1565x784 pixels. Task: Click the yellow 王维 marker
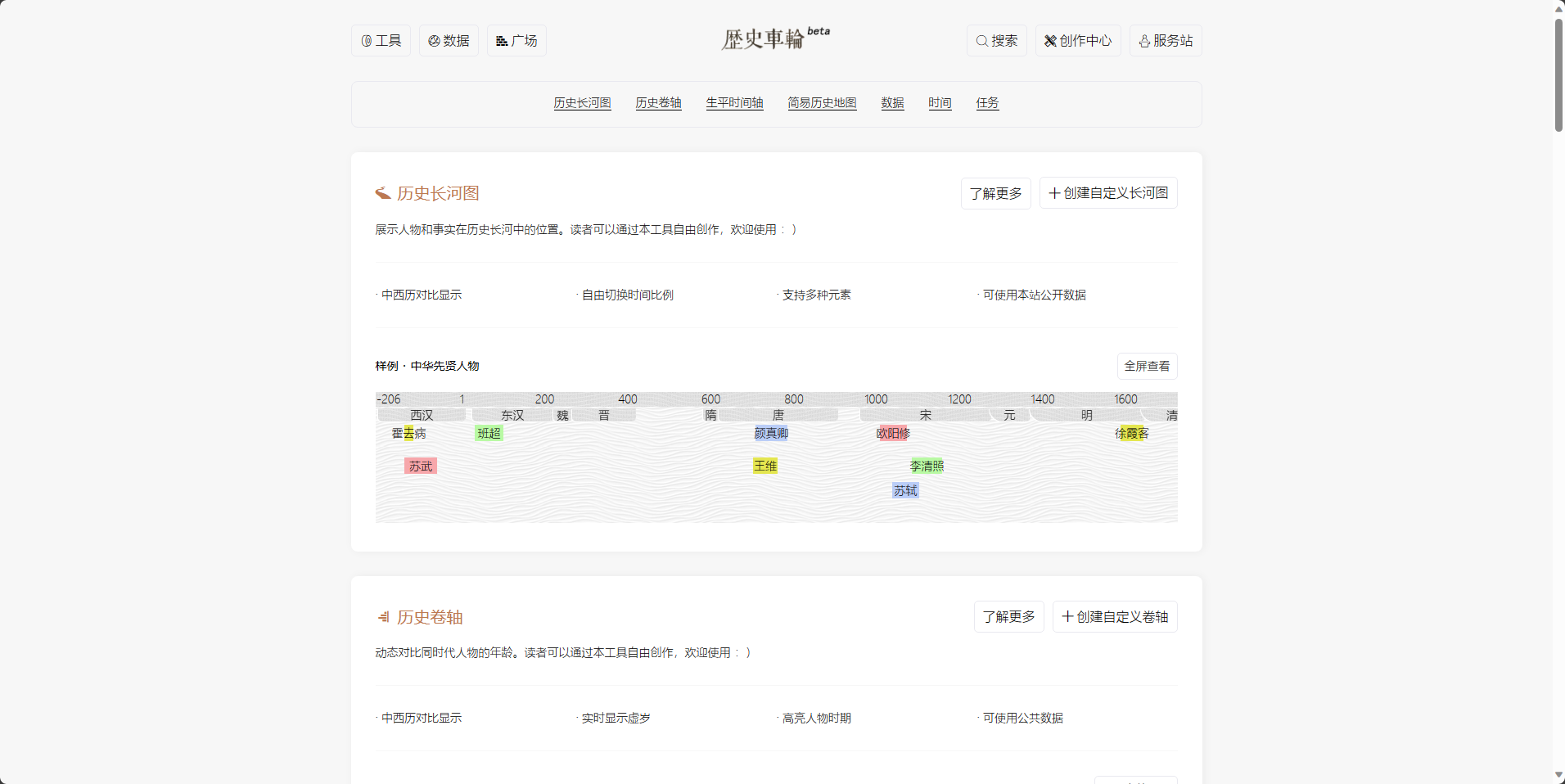[x=764, y=466]
